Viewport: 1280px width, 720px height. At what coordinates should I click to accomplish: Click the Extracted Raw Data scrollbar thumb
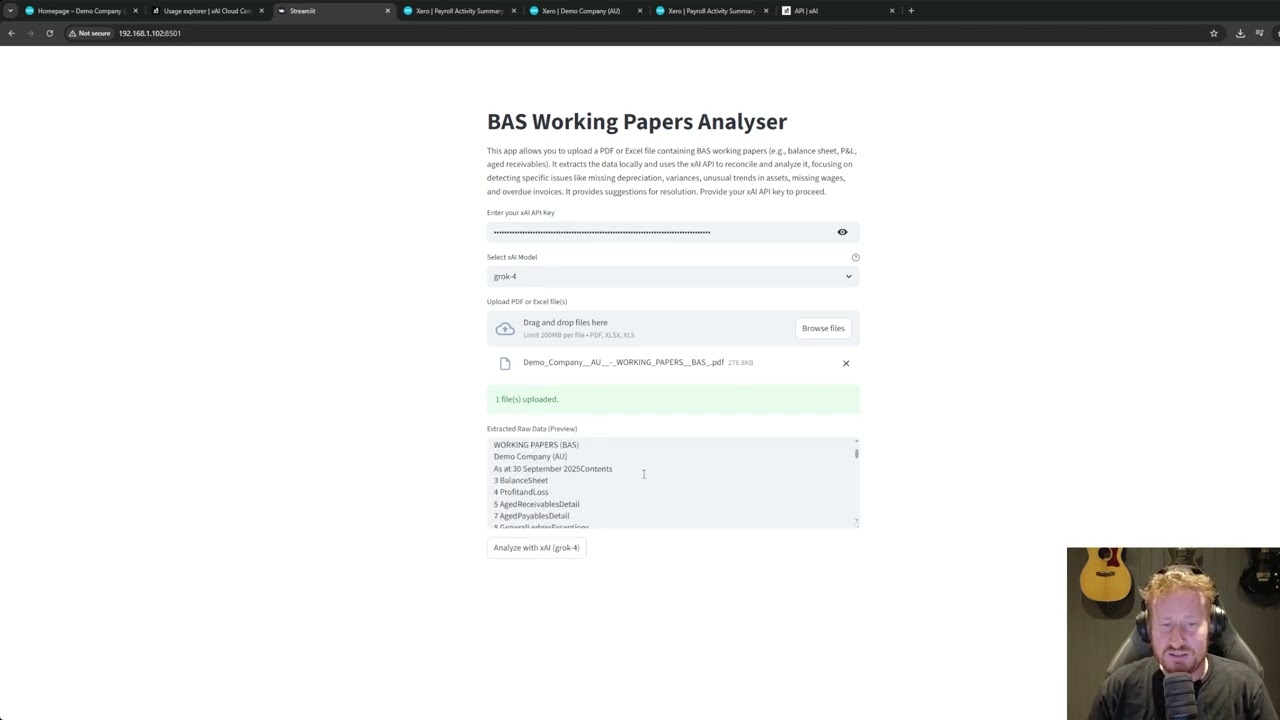[x=856, y=453]
